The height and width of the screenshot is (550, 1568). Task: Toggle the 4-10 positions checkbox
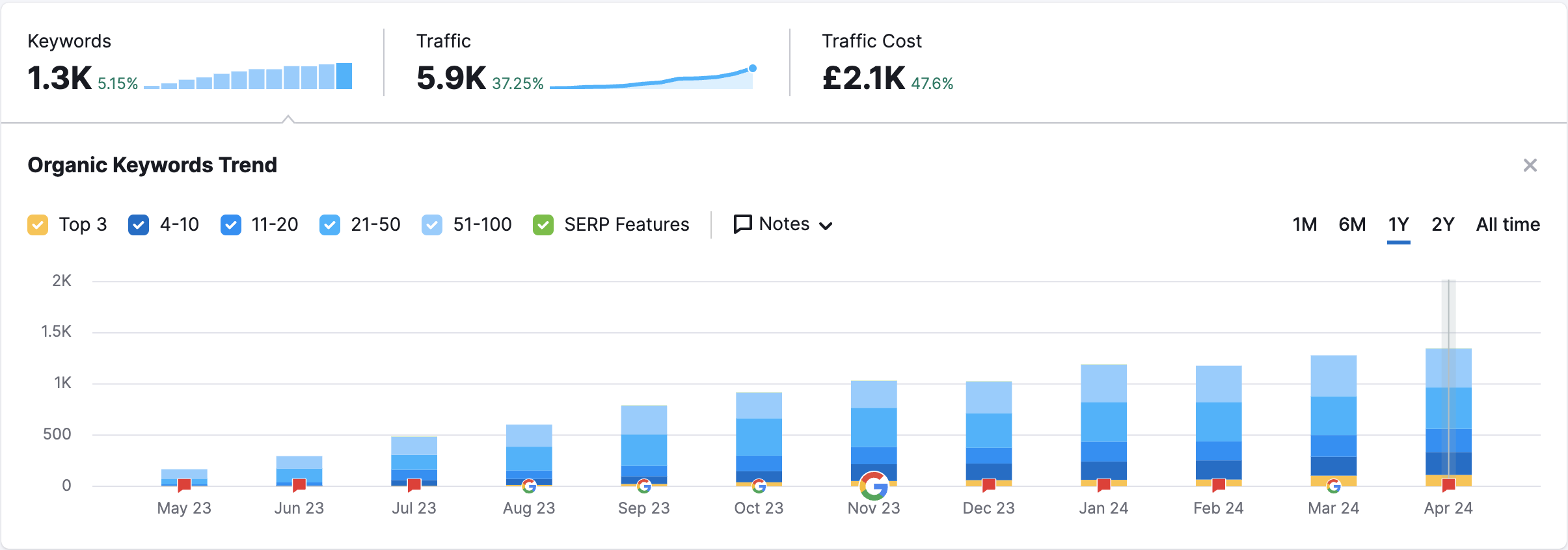click(139, 225)
